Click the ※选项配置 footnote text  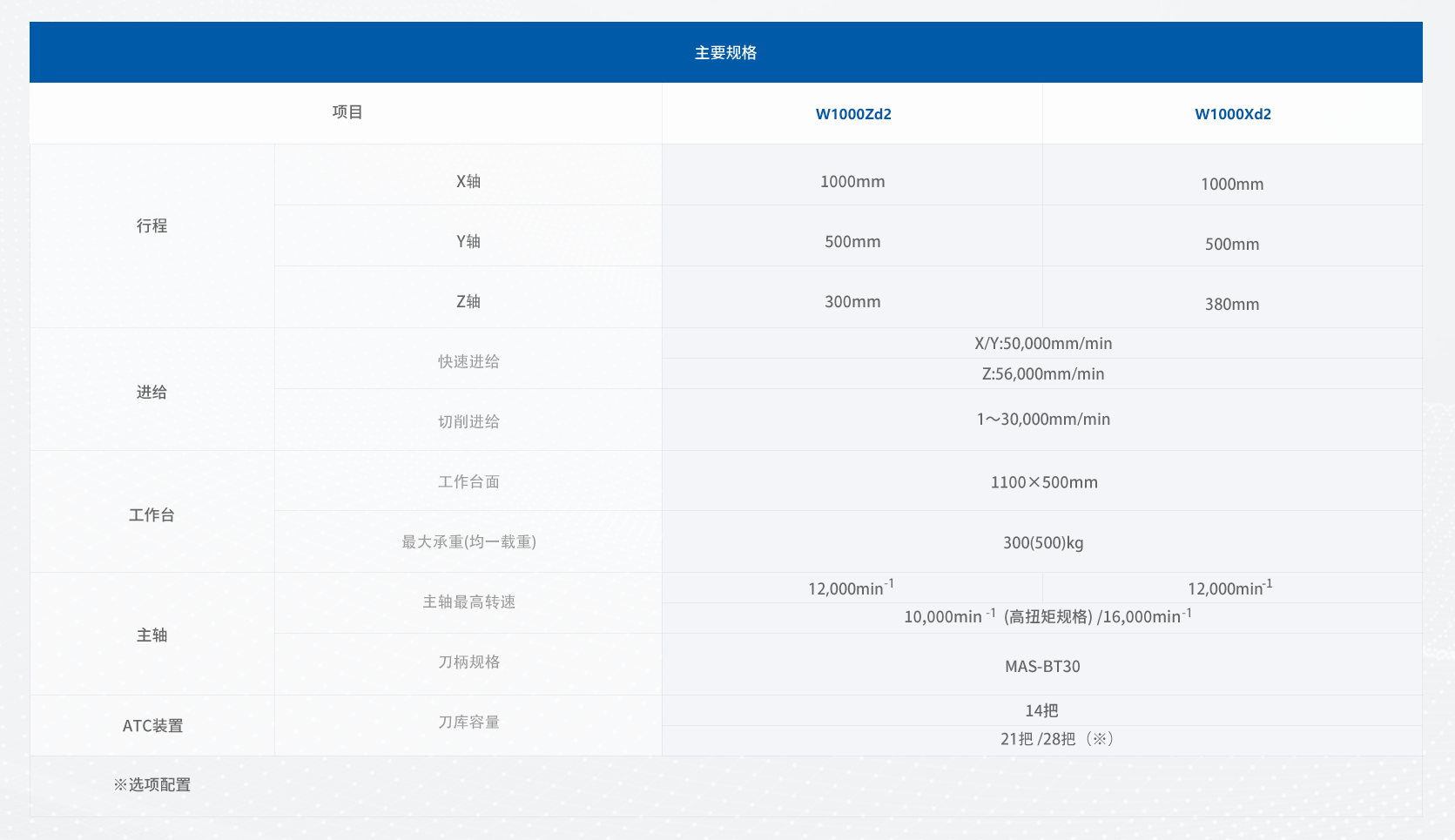coord(152,784)
